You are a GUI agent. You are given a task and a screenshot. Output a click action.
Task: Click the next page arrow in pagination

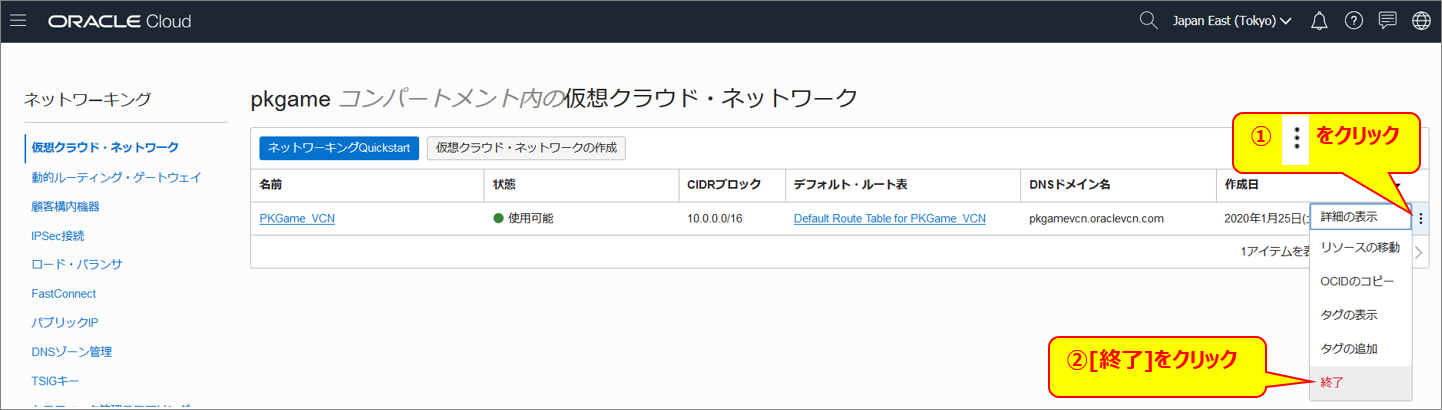[1419, 252]
